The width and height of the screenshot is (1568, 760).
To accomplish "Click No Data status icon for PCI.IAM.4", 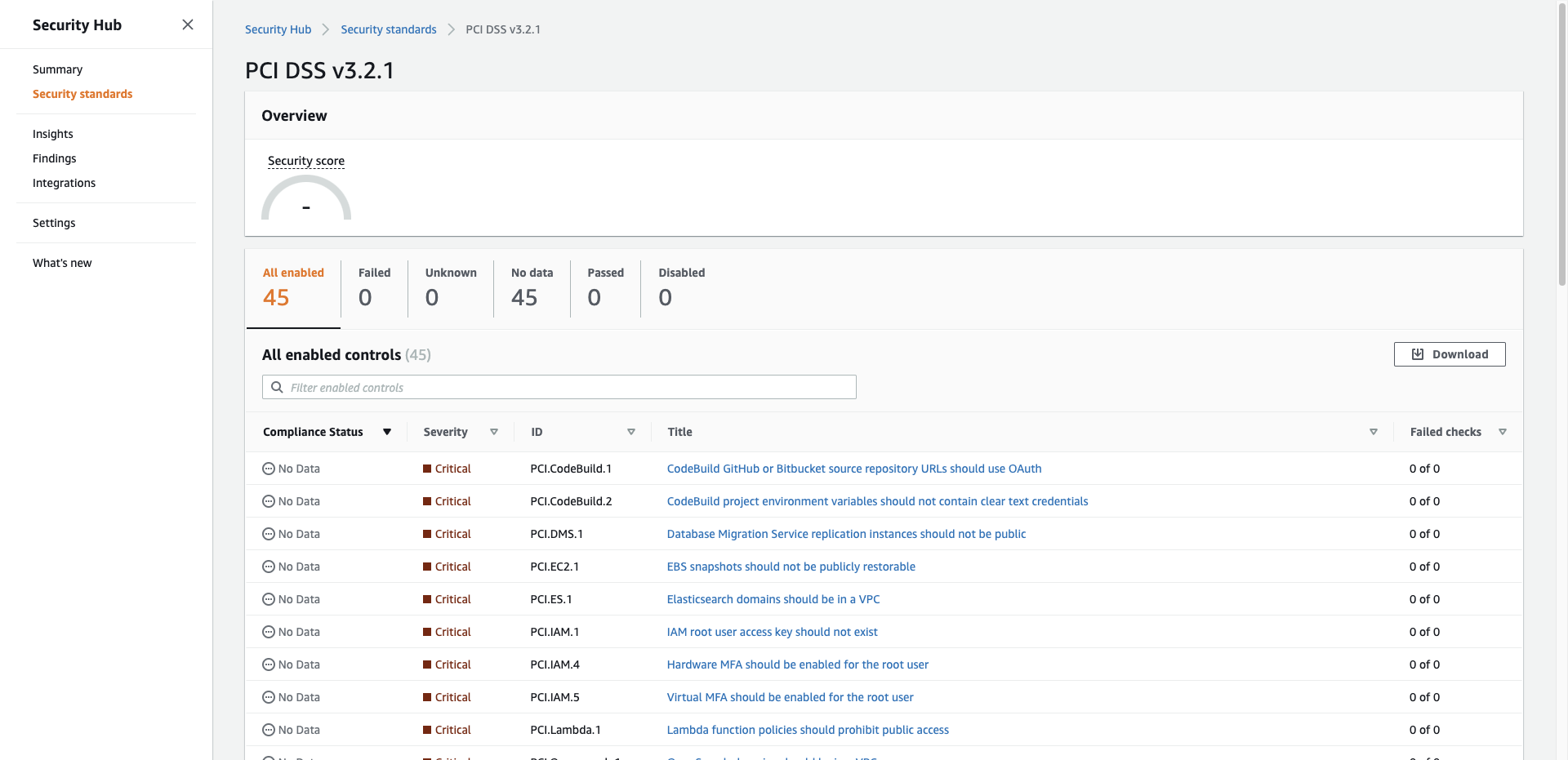I will point(269,664).
